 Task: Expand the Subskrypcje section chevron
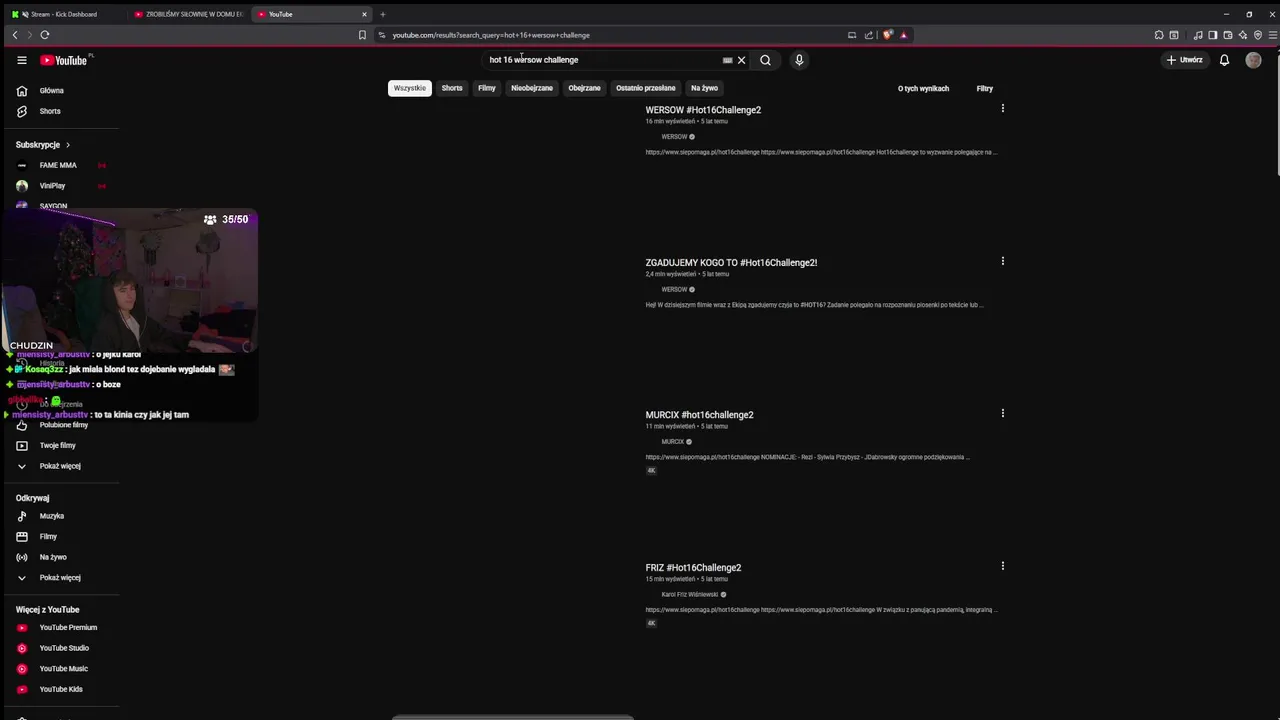click(67, 145)
